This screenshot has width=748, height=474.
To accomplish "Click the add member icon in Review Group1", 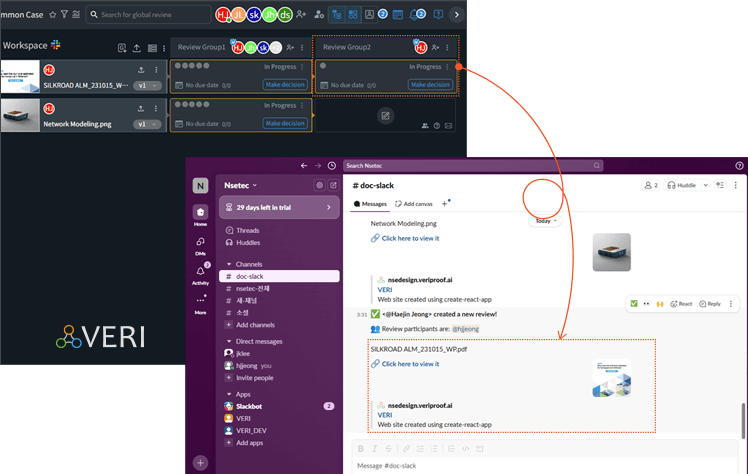I will click(290, 47).
